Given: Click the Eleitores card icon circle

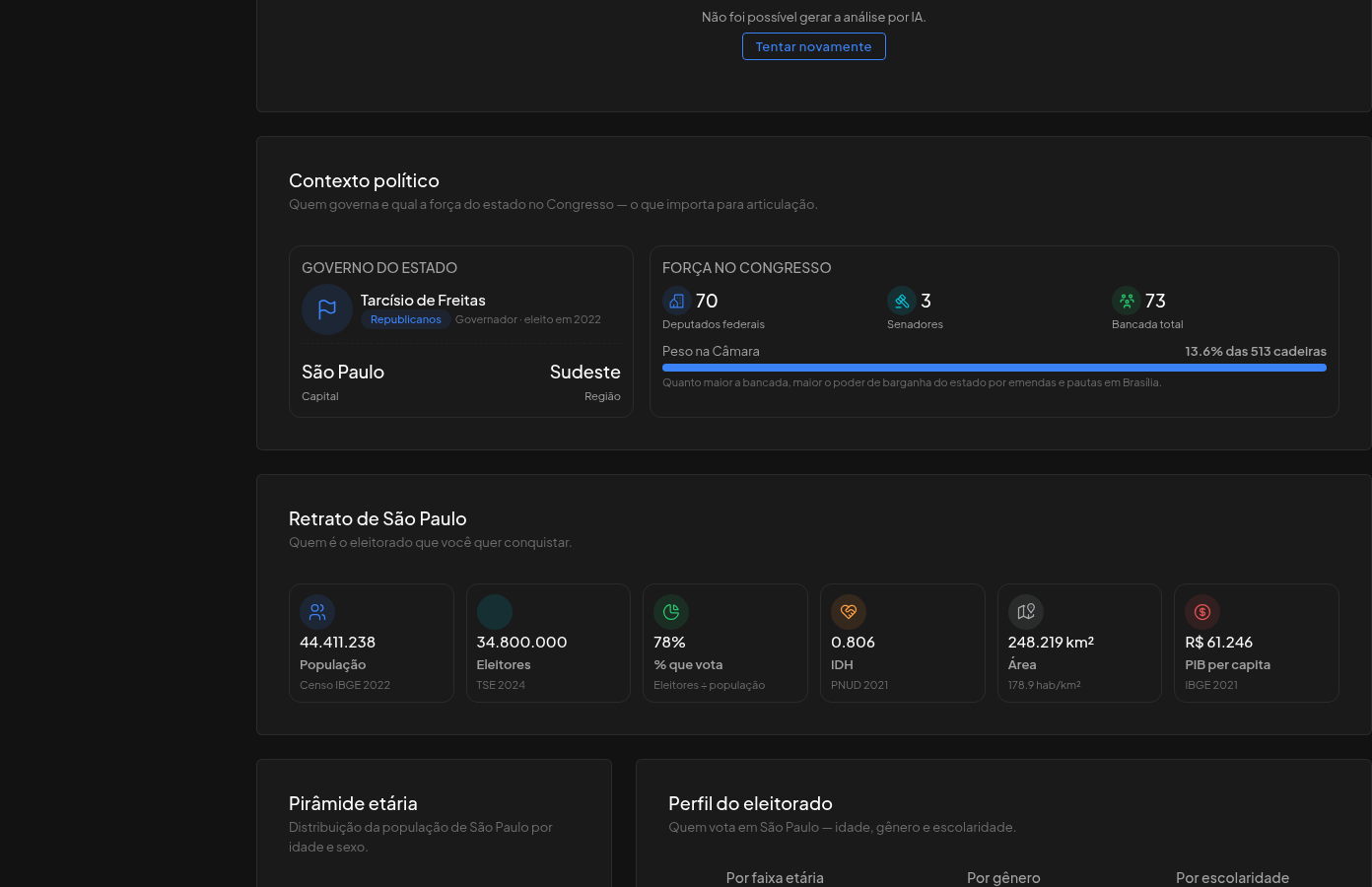Looking at the screenshot, I should pyautogui.click(x=495, y=612).
